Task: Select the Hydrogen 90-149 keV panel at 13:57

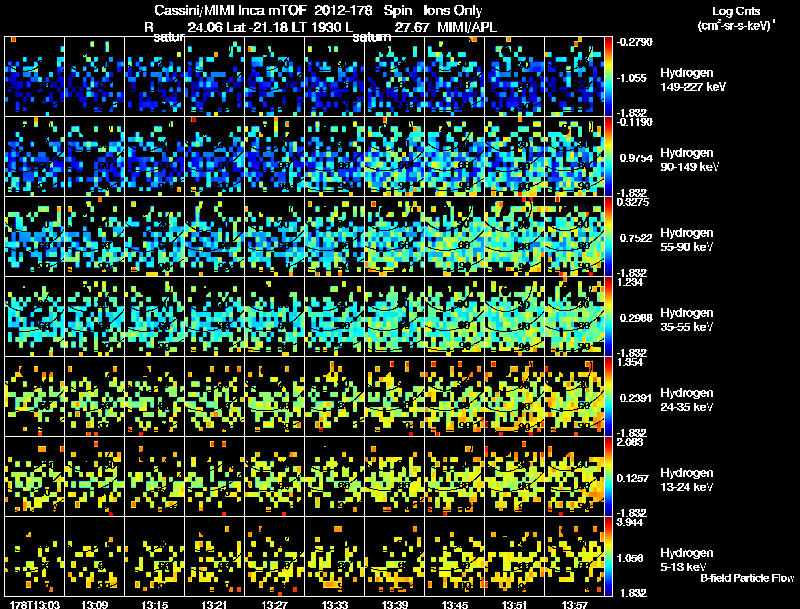Action: click(x=574, y=156)
